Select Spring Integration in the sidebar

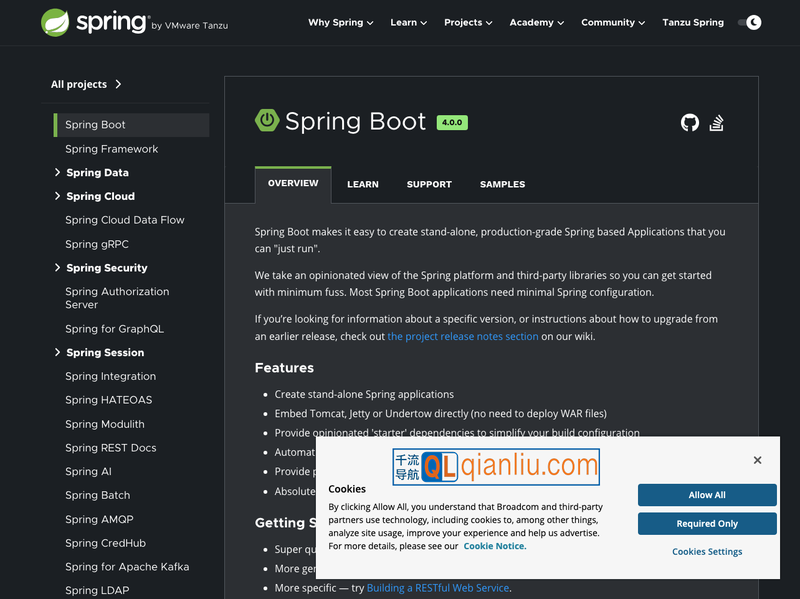pos(109,376)
